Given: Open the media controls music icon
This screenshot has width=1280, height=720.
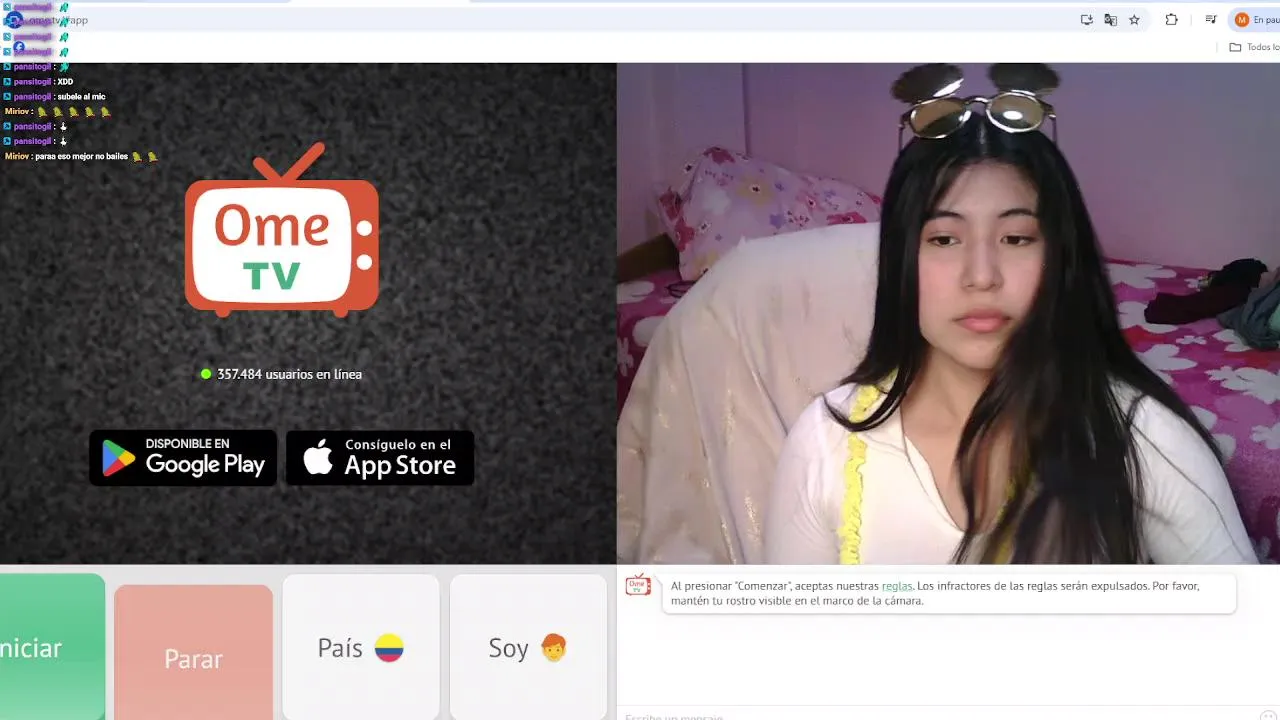Looking at the screenshot, I should [x=1211, y=20].
